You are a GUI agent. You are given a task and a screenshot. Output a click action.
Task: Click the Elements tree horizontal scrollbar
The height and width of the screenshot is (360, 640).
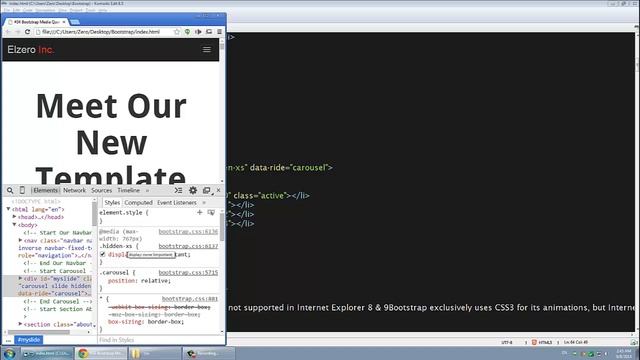click(39, 332)
